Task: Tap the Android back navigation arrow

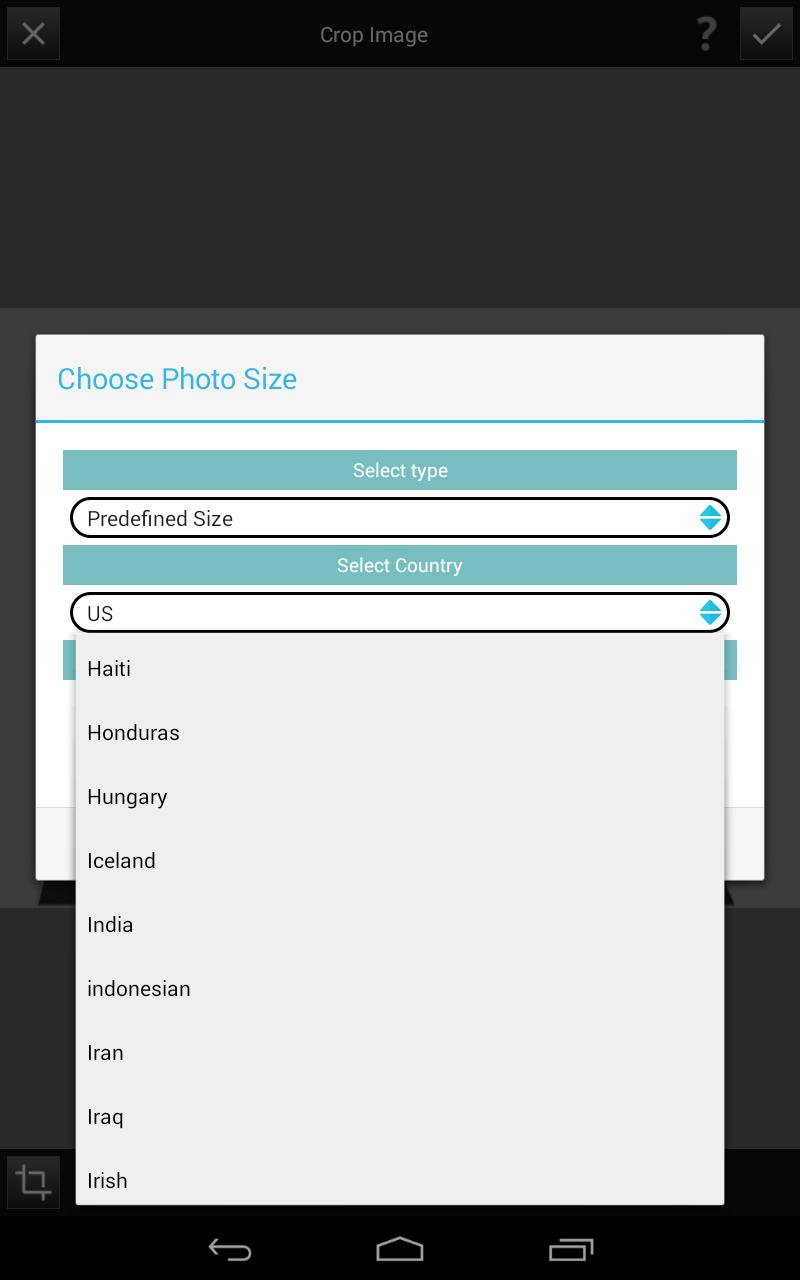Action: 229,1249
